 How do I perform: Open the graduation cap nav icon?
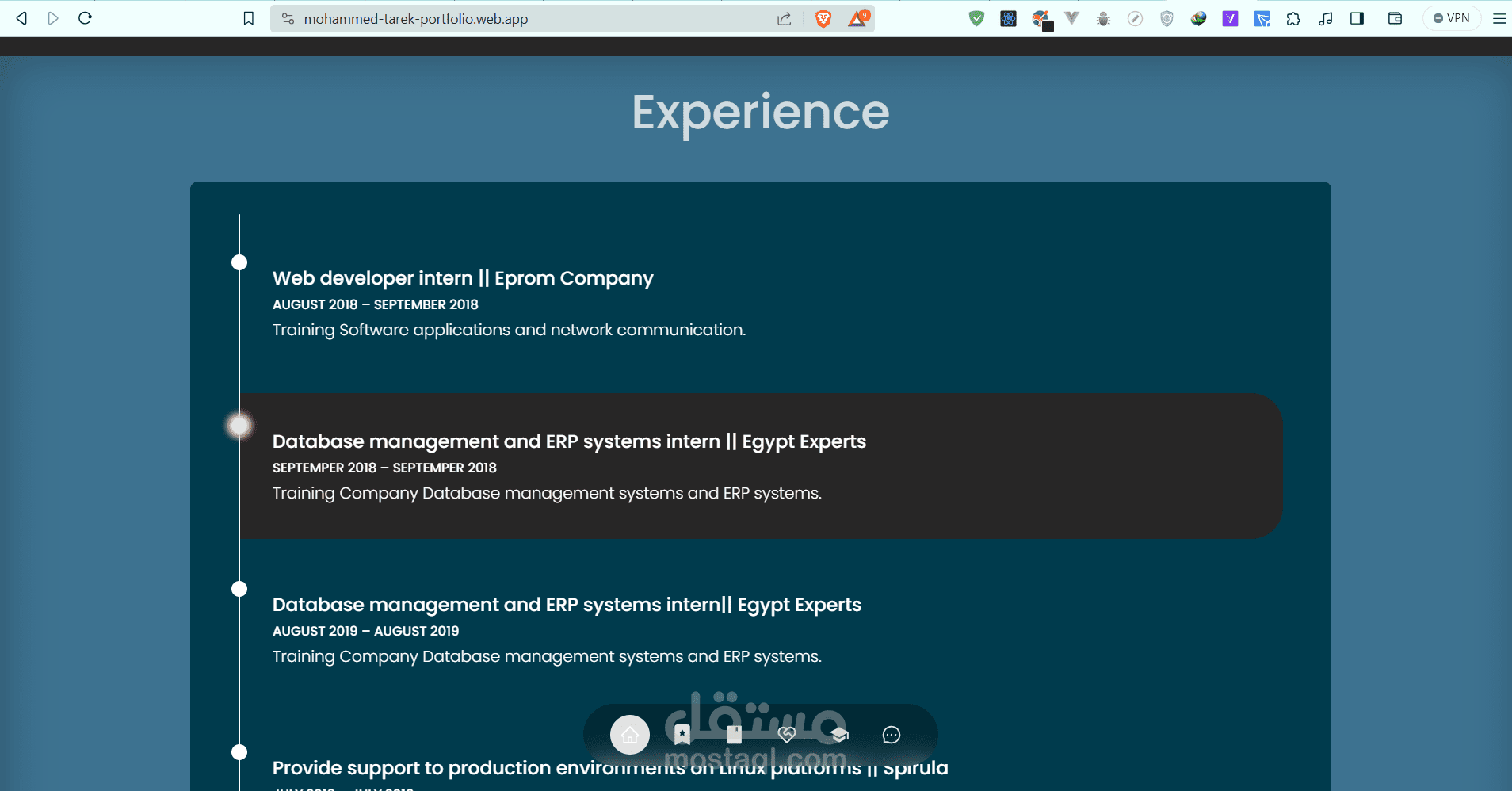(839, 735)
